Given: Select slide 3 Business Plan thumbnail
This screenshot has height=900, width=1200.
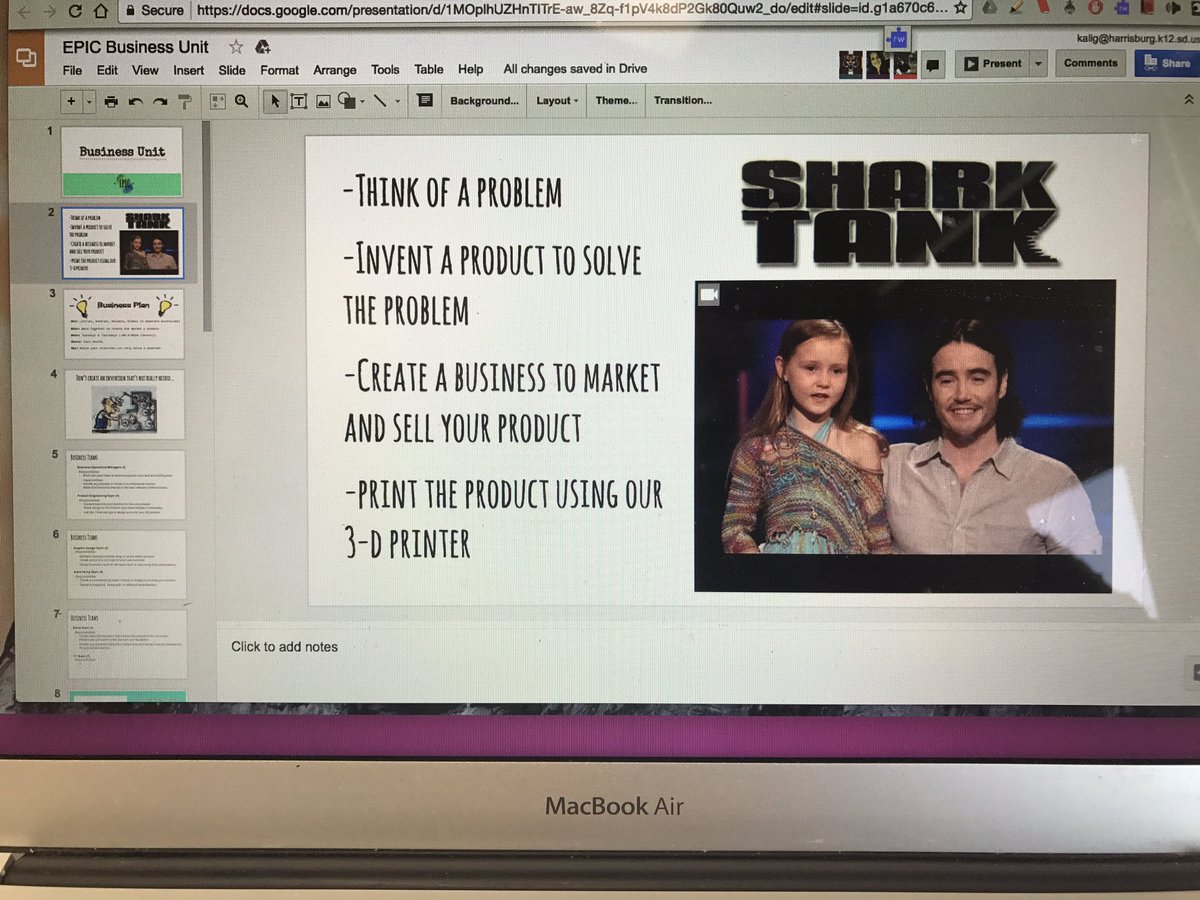Looking at the screenshot, I should click(x=124, y=324).
